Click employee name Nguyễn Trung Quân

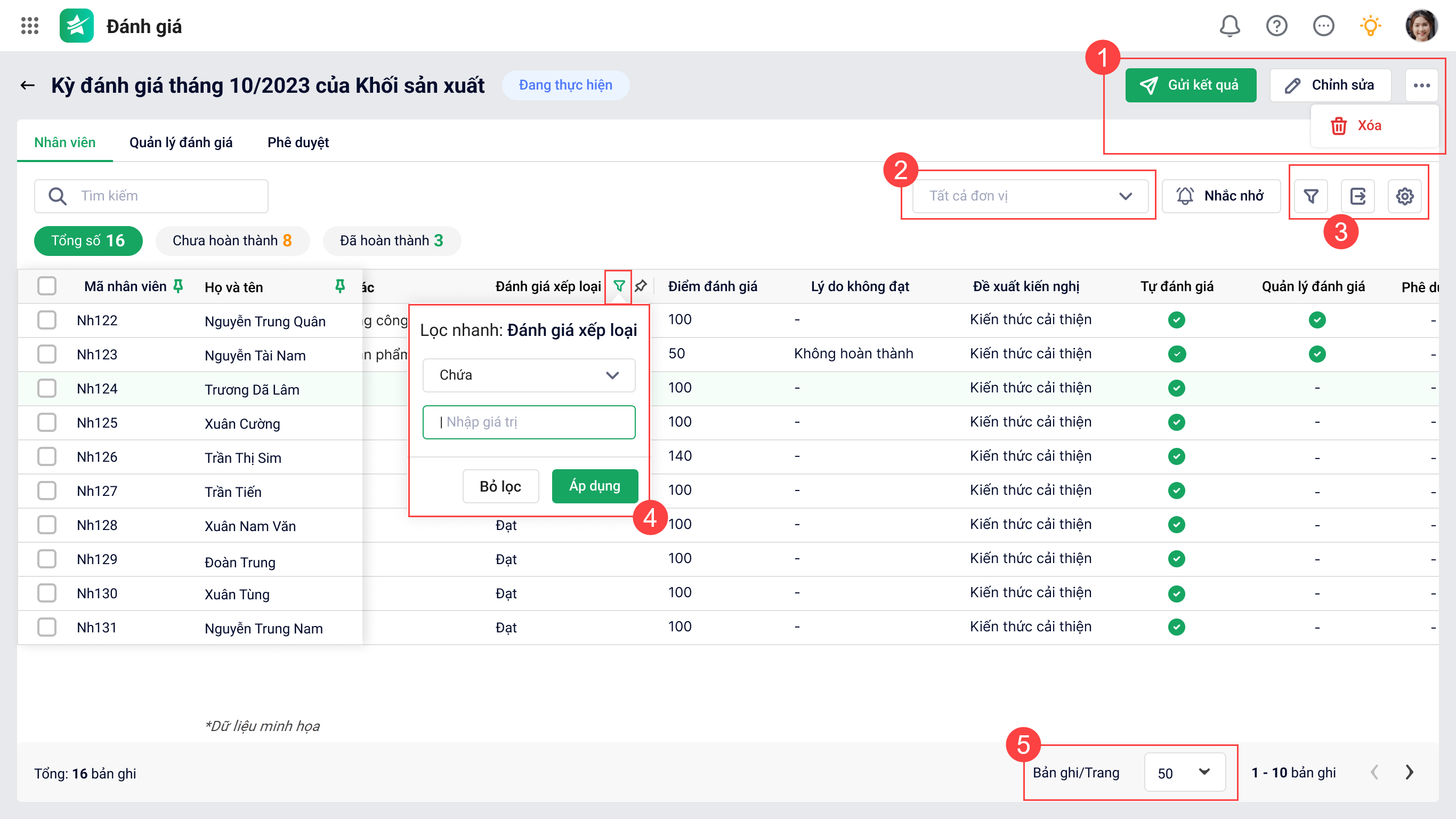click(265, 322)
